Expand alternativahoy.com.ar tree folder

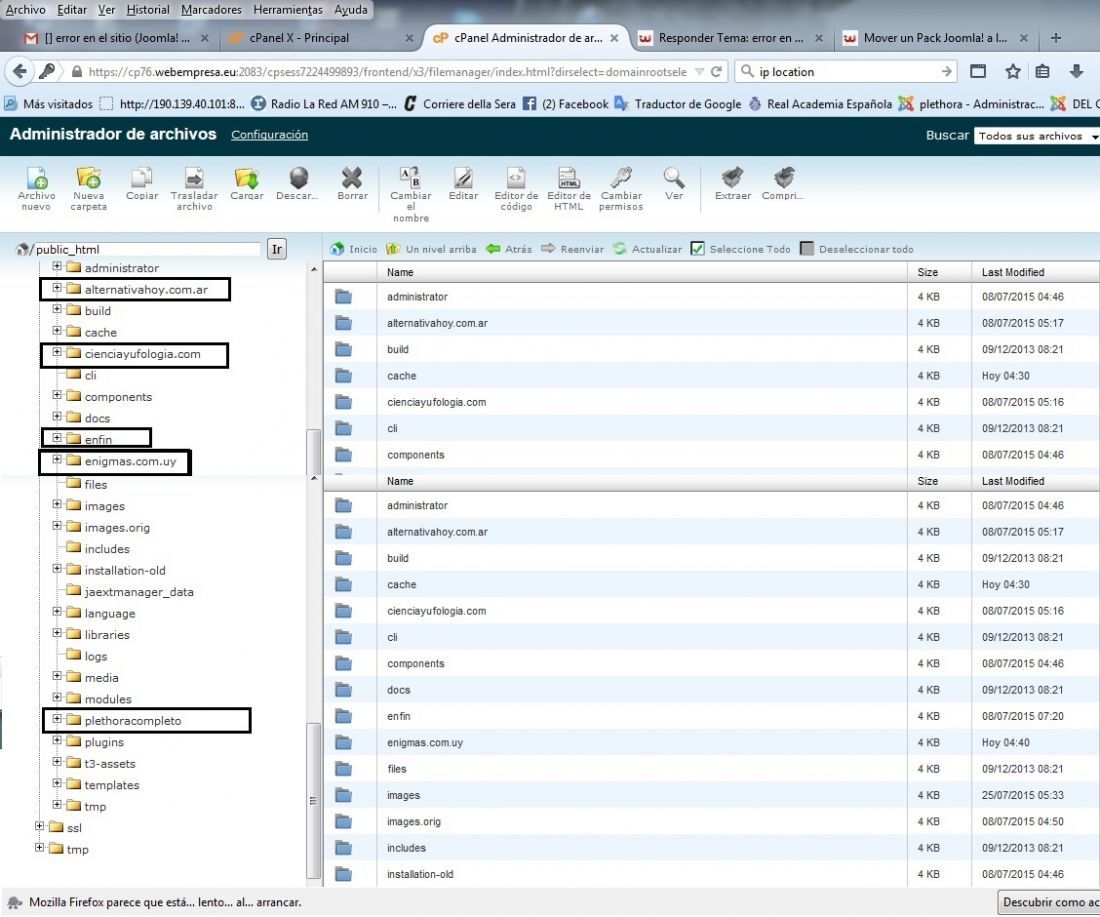click(x=57, y=288)
